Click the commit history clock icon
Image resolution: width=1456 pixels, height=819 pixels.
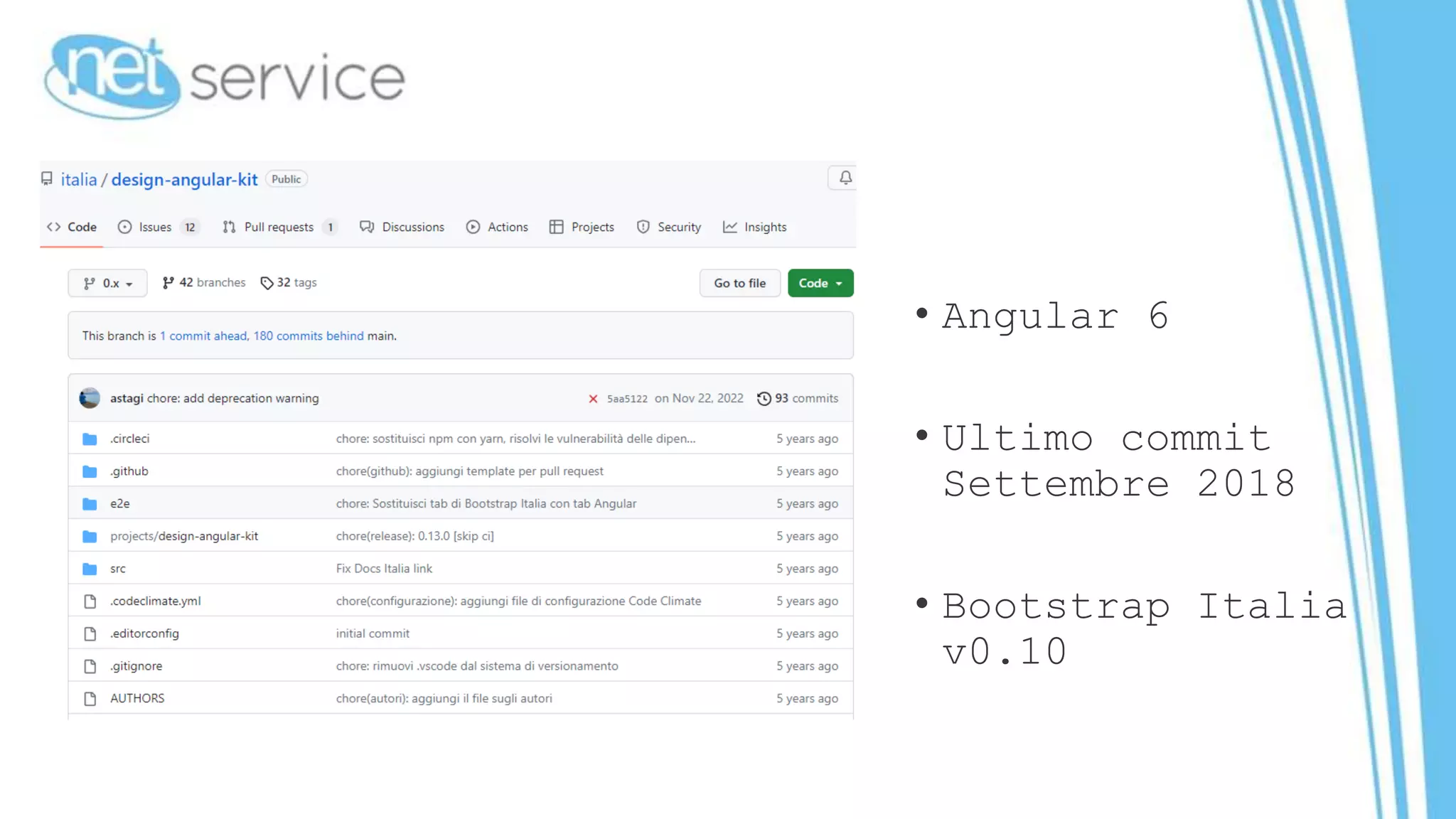[x=764, y=399]
